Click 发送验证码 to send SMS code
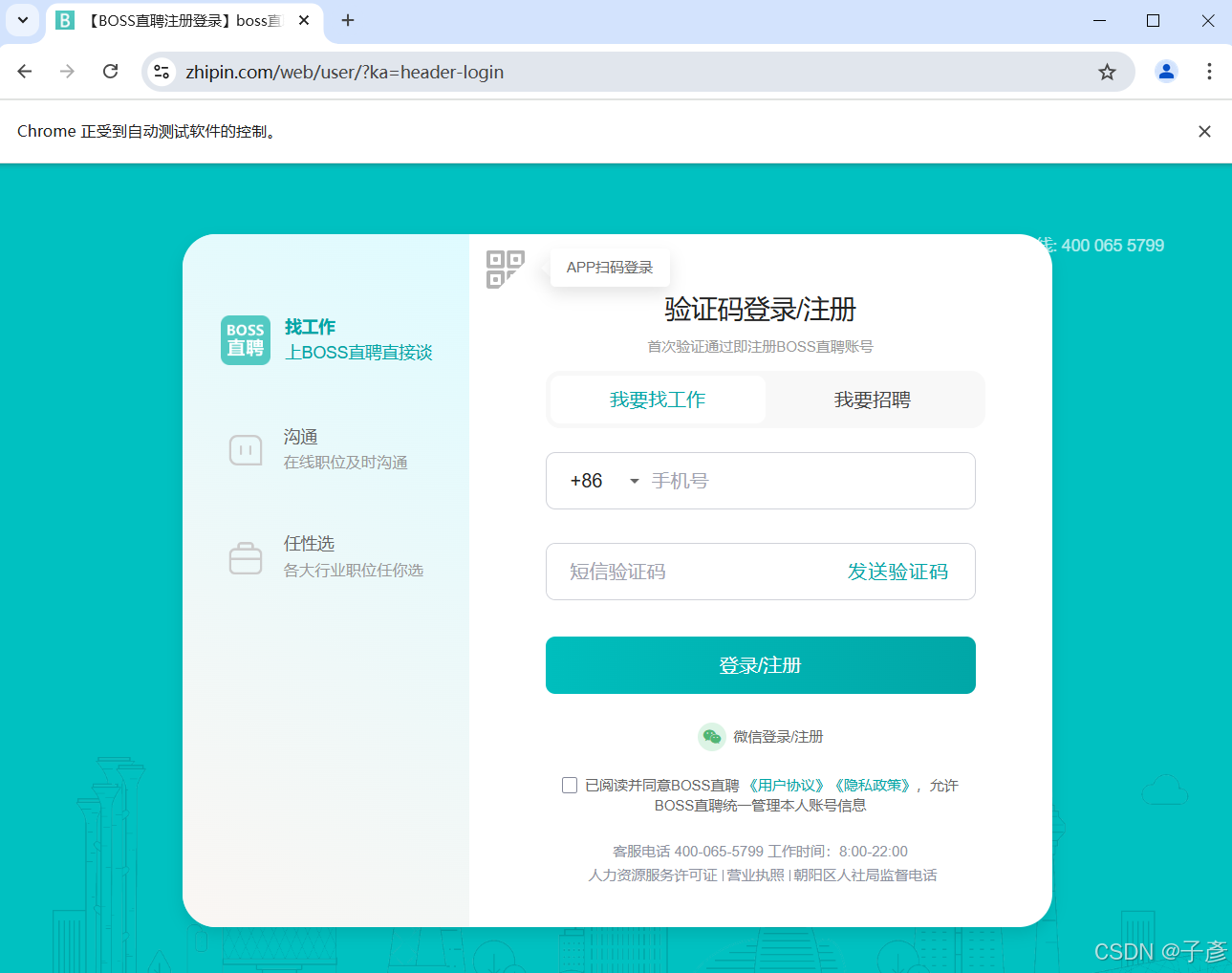Viewport: 1232px width, 973px height. pyautogui.click(x=897, y=572)
